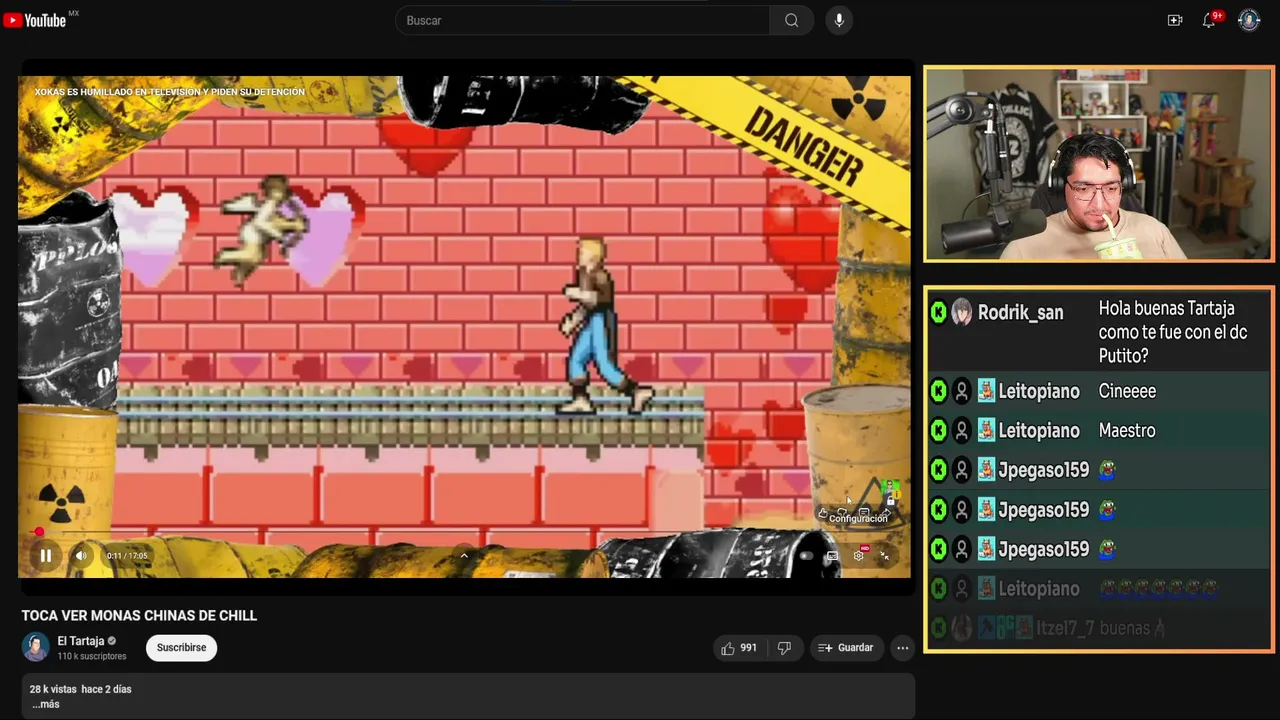
Task: Click the video title TOCA VER MONAS CHINAS DE CHILL
Action: tap(139, 616)
